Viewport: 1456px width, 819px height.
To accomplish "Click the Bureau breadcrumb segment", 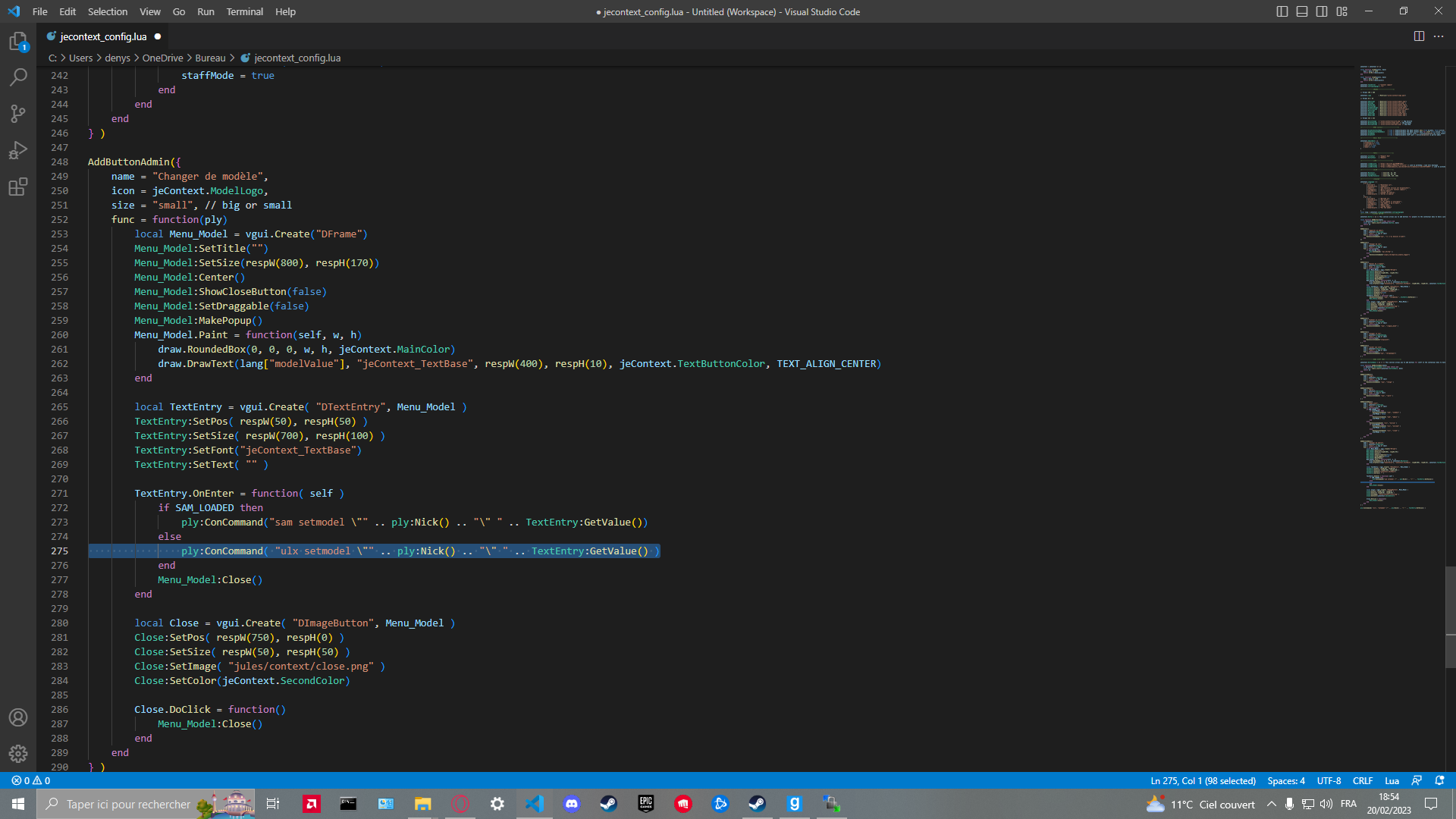I will [210, 58].
